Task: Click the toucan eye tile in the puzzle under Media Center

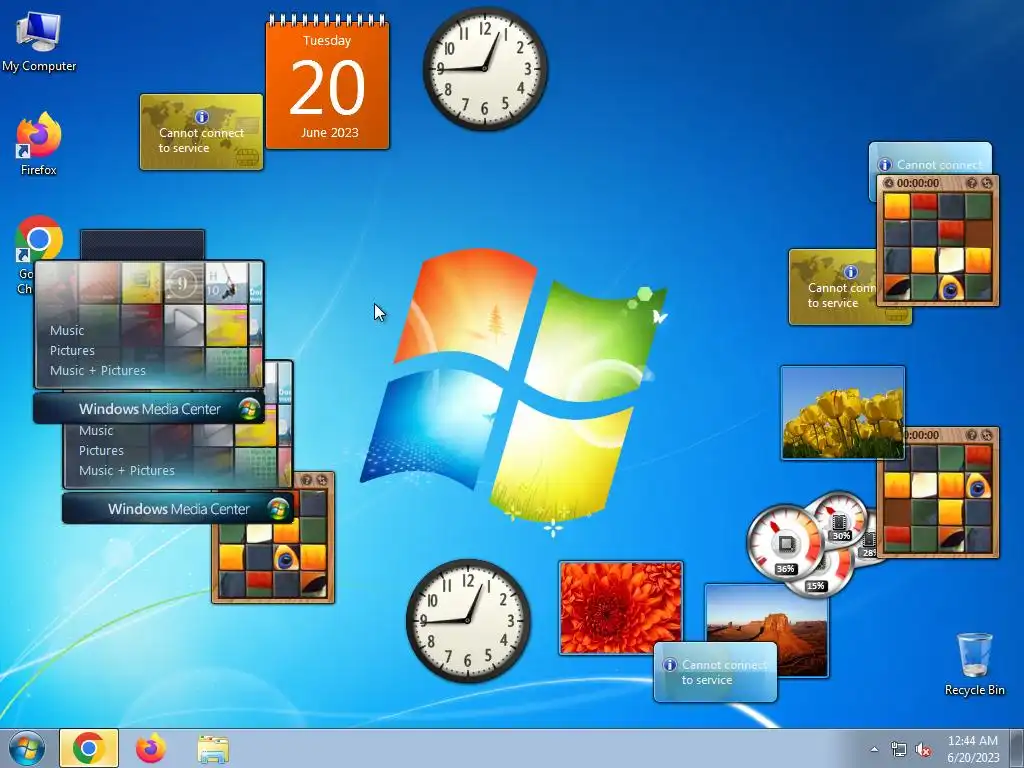Action: pyautogui.click(x=285, y=558)
